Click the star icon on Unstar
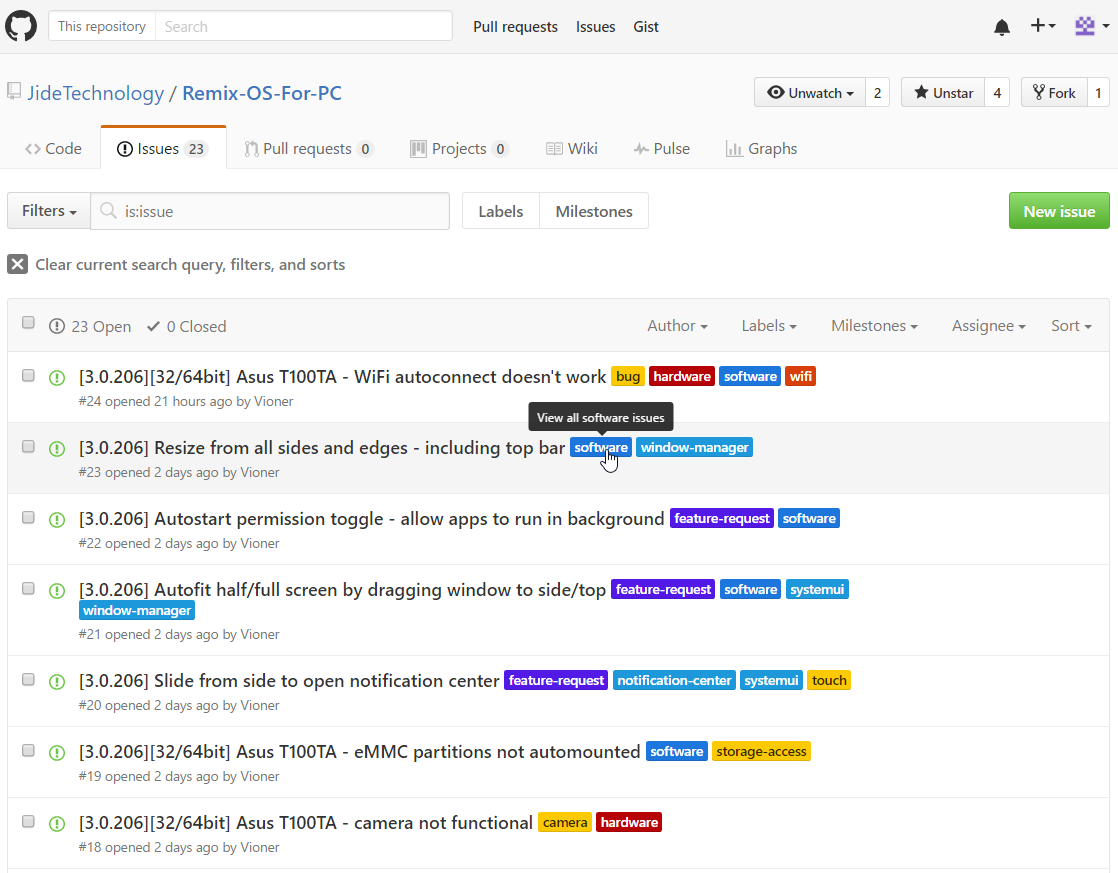Viewport: 1118px width, 873px height. click(921, 92)
